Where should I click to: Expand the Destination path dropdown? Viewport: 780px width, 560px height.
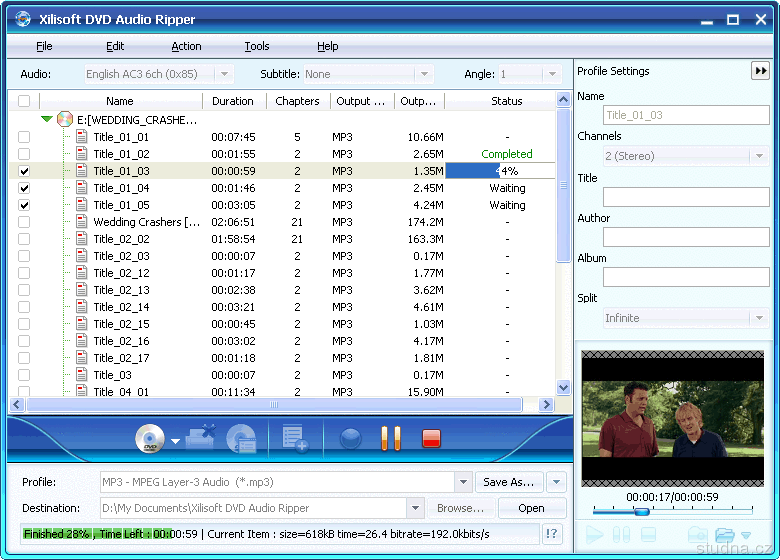click(415, 508)
